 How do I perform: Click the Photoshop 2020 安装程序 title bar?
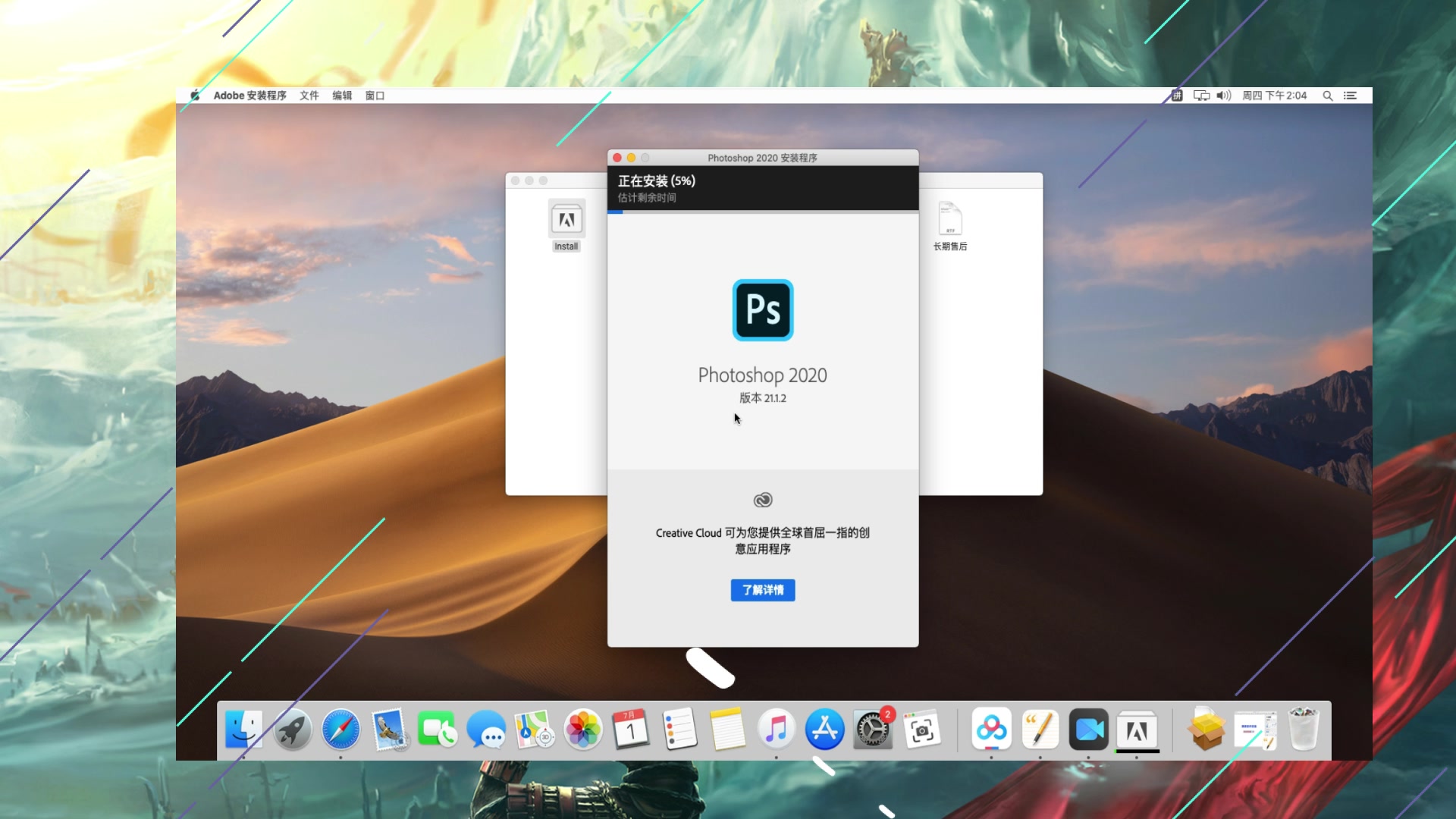tap(763, 158)
